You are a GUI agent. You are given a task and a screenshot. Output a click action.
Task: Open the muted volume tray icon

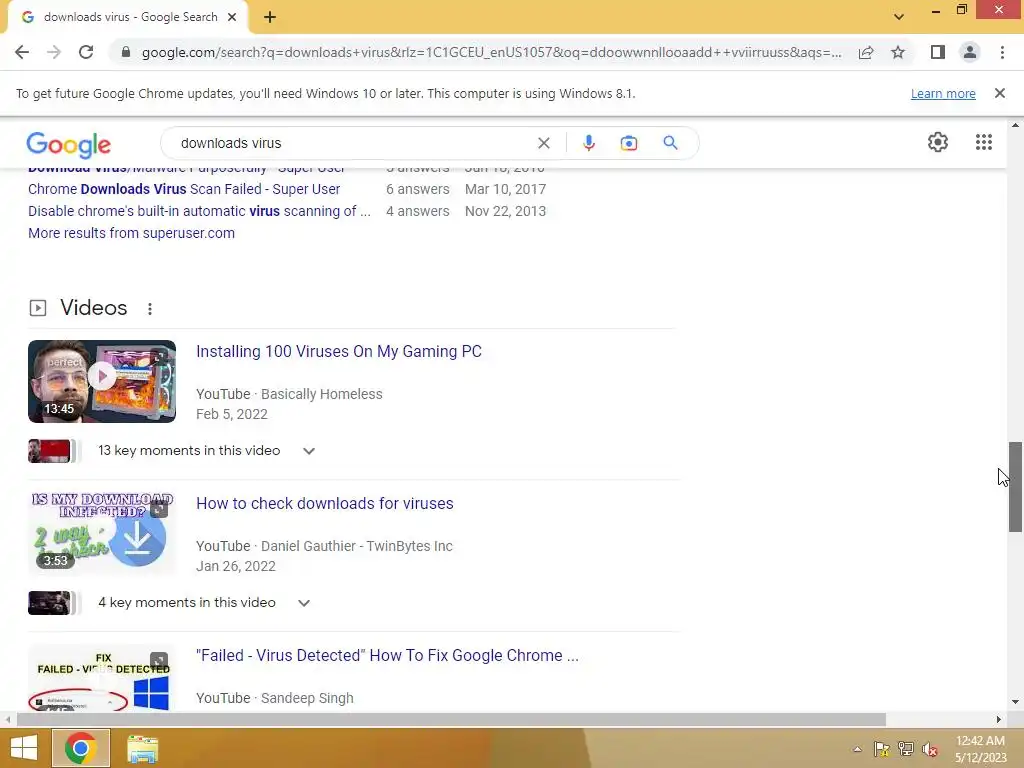pyautogui.click(x=930, y=749)
